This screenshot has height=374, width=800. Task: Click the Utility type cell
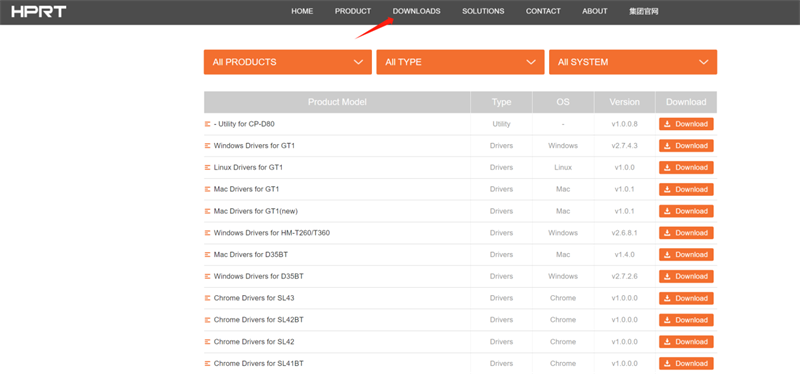click(502, 124)
